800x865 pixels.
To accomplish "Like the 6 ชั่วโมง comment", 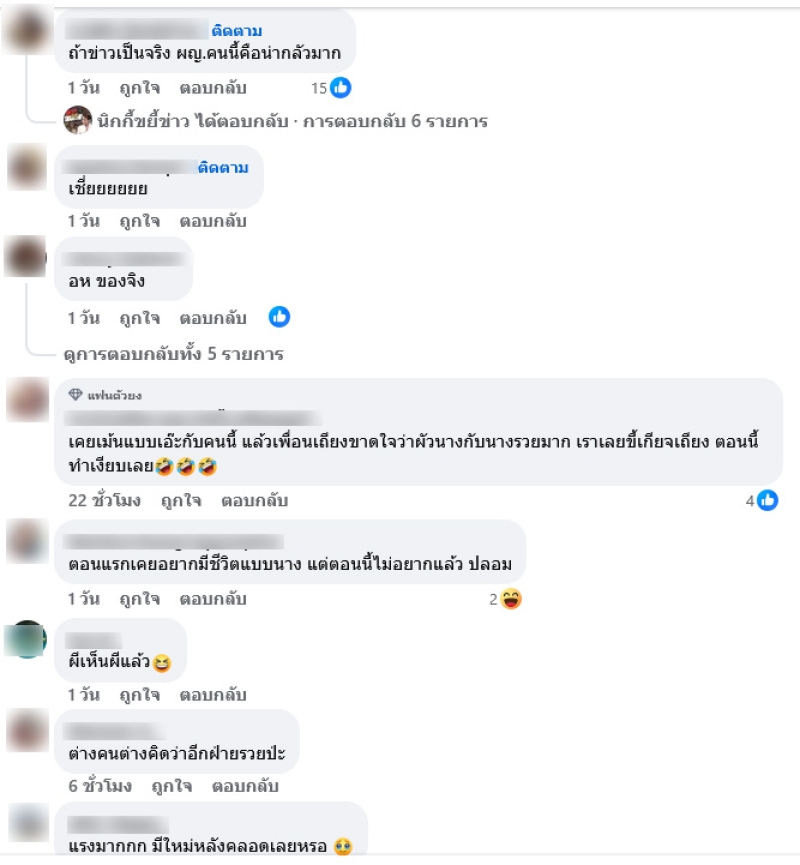I will [x=172, y=786].
